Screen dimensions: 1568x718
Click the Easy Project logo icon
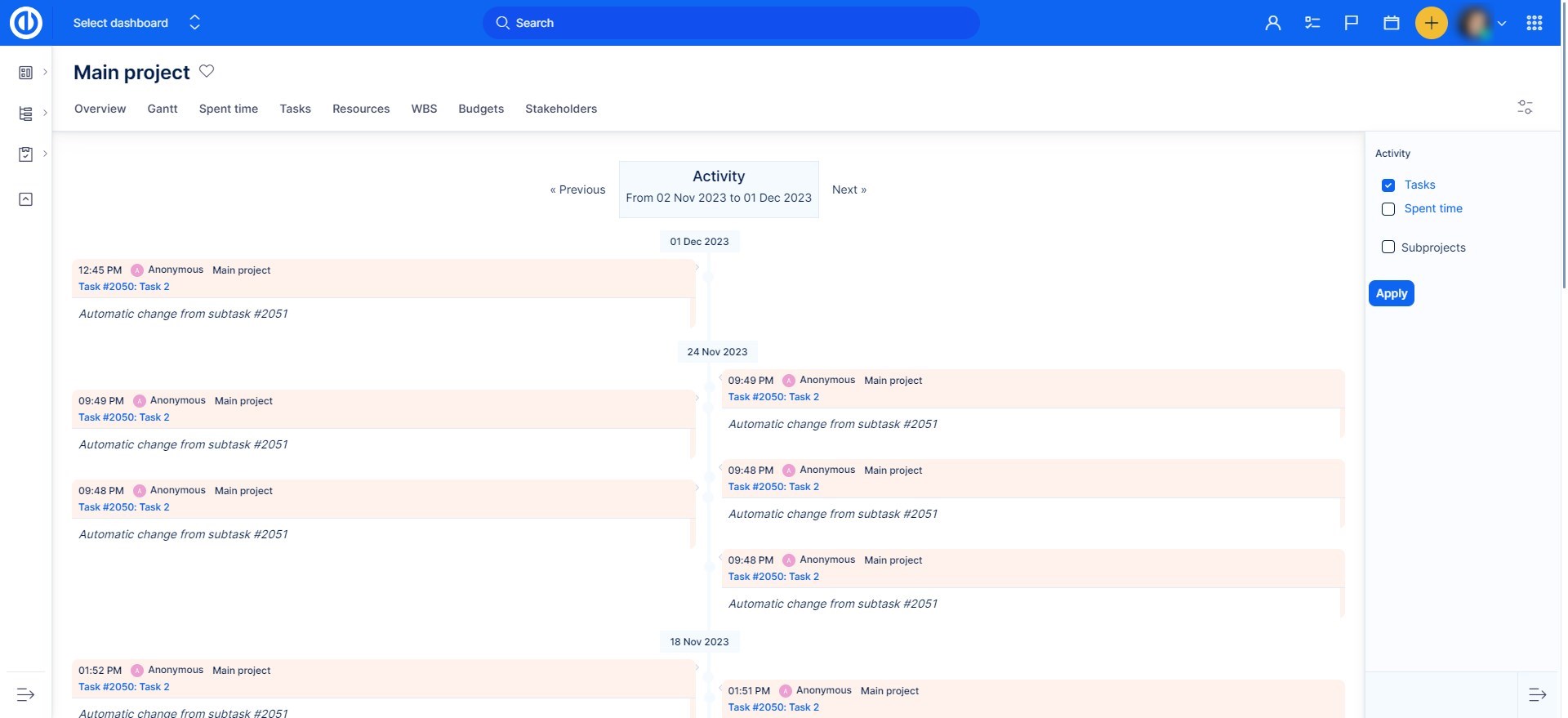[25, 23]
